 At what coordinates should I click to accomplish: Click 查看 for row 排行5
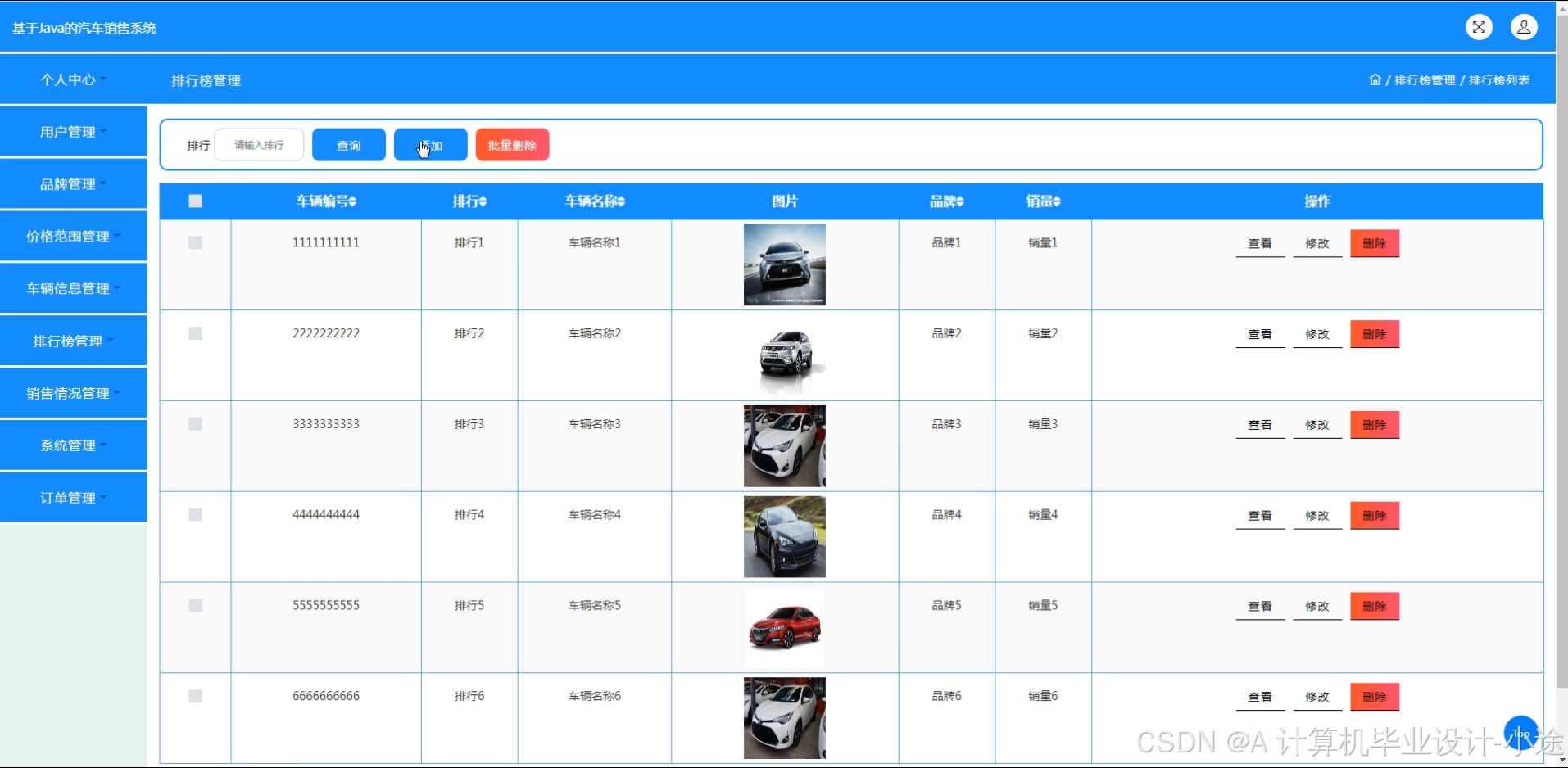(x=1260, y=607)
